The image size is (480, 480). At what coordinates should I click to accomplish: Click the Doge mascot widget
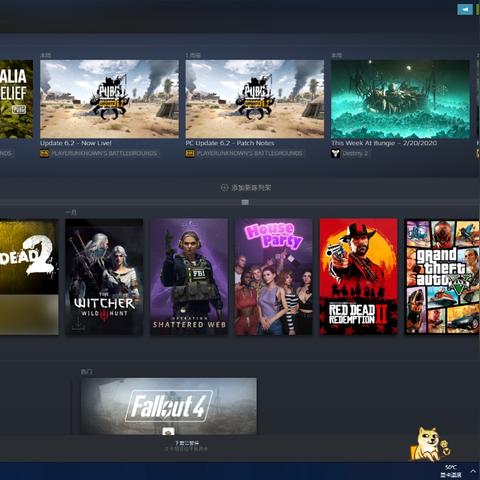coord(430,444)
